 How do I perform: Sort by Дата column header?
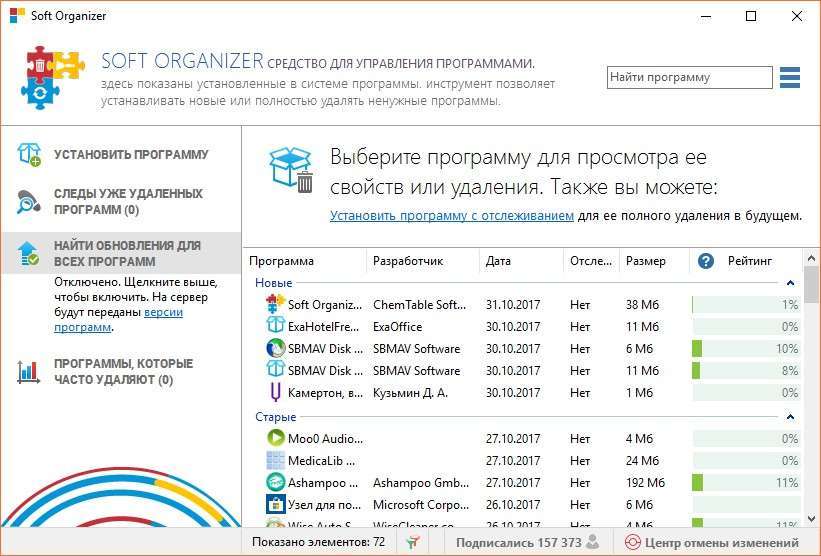coord(498,261)
